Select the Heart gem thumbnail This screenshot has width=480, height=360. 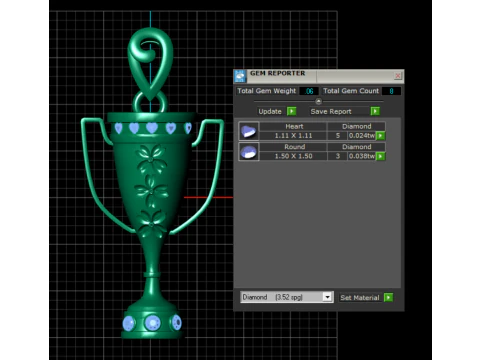[x=249, y=131]
